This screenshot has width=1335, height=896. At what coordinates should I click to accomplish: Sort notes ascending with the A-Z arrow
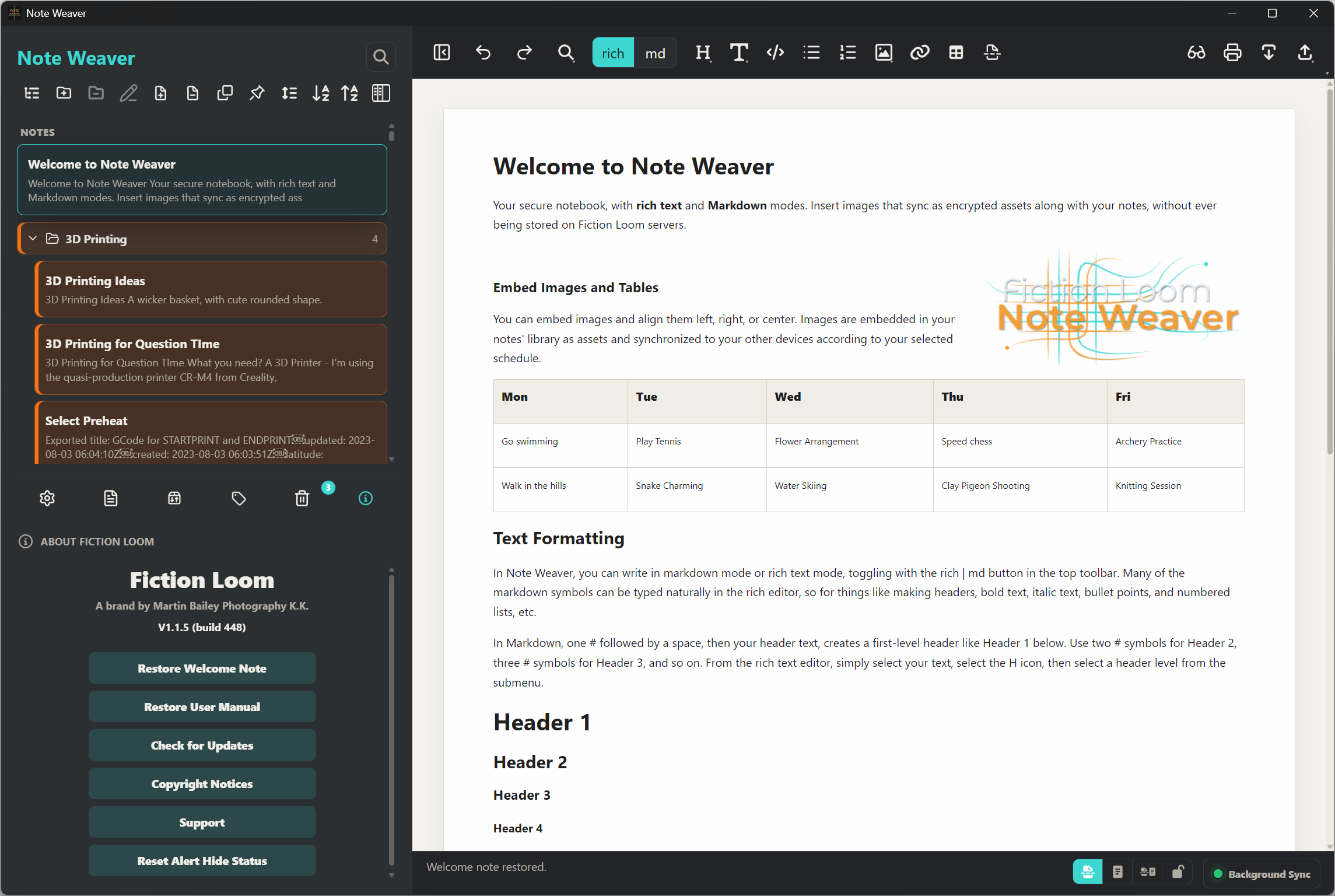click(321, 93)
